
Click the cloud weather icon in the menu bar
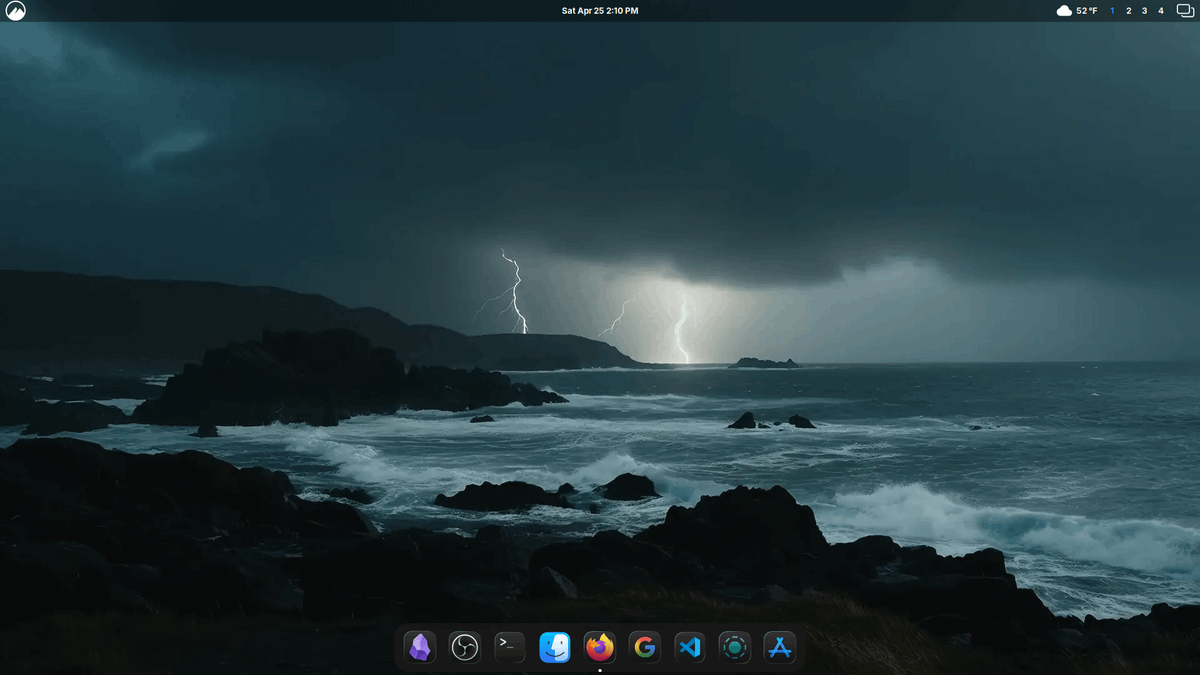coord(1063,10)
